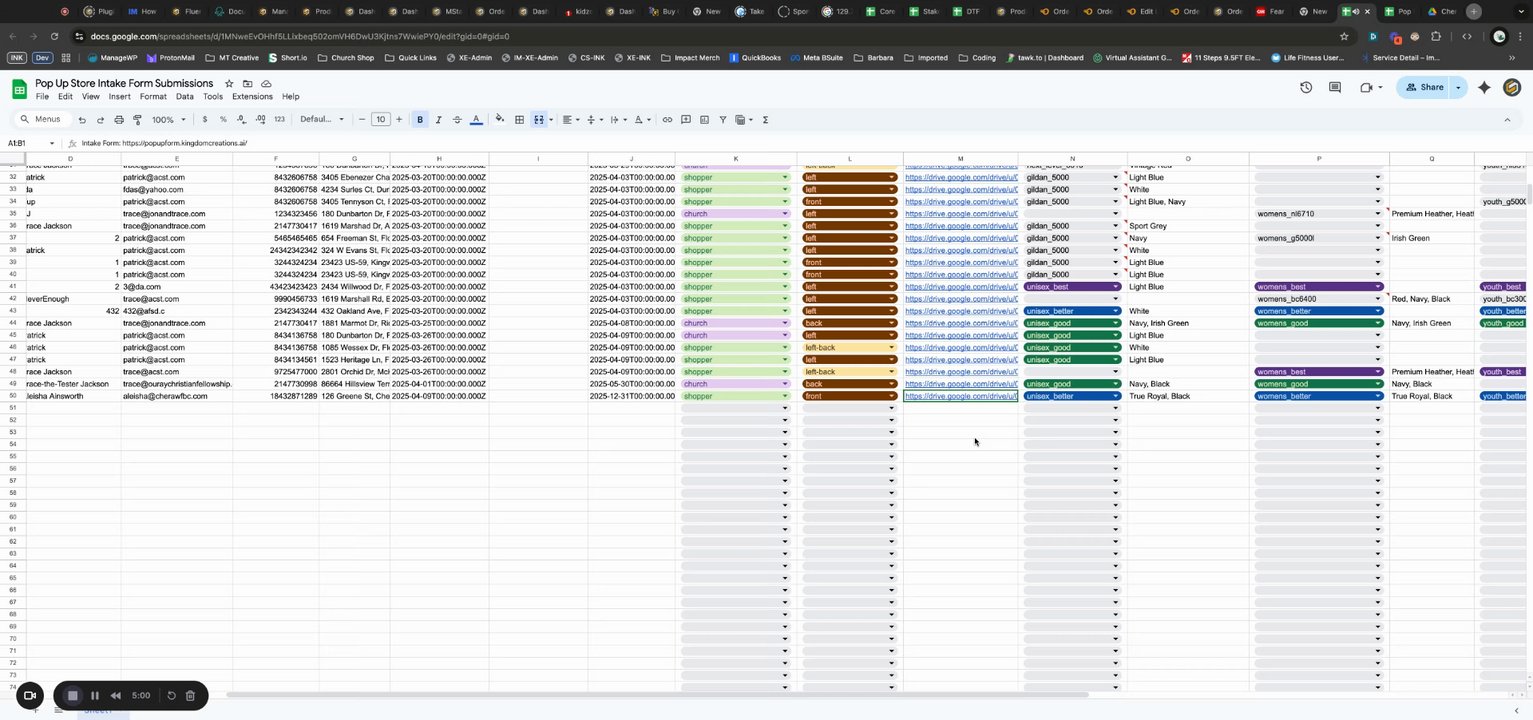Open the Drive link in row 50
This screenshot has width=1533, height=720.
[960, 396]
